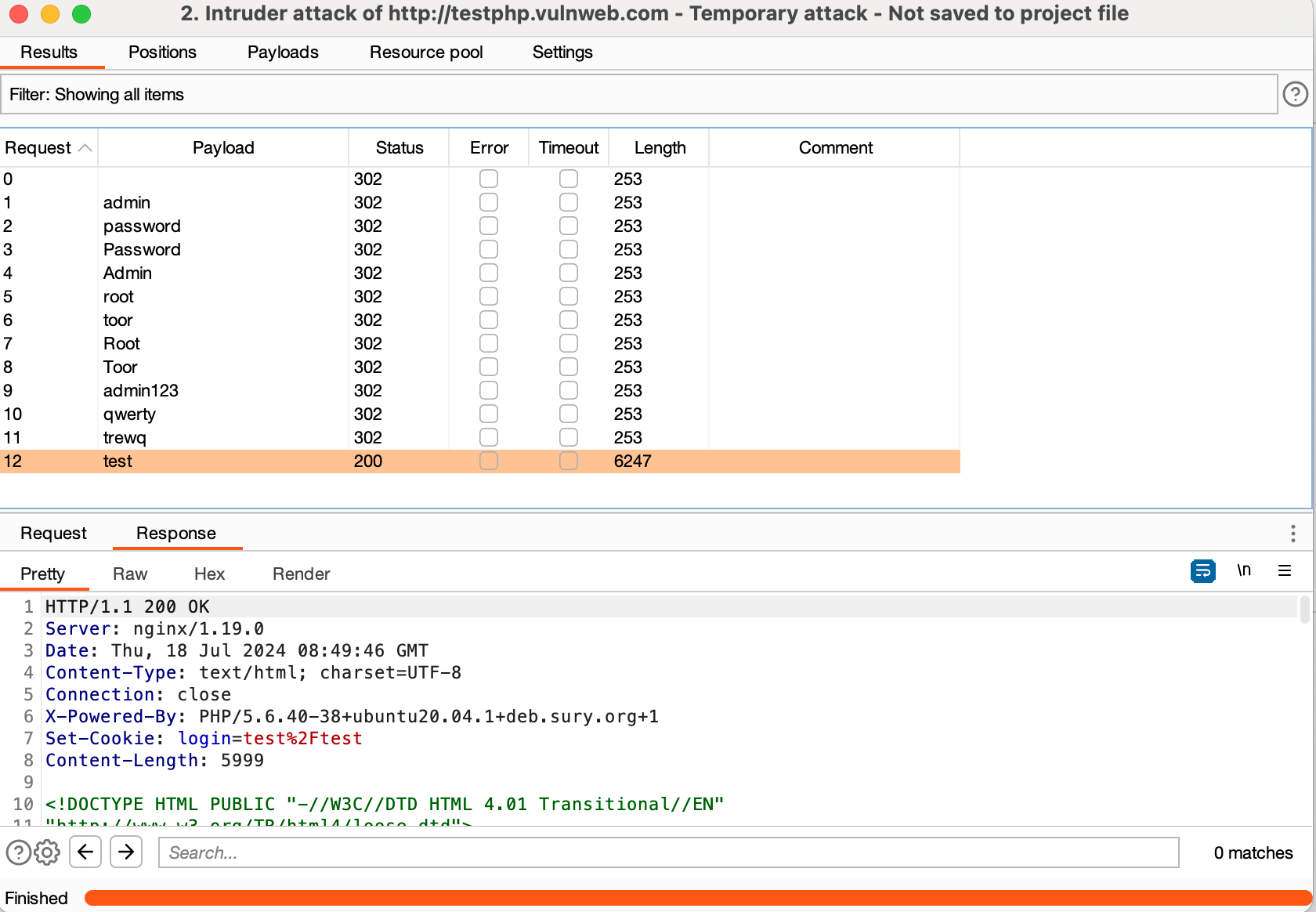Switch to Hex view tab
This screenshot has height=912, width=1316.
point(209,574)
